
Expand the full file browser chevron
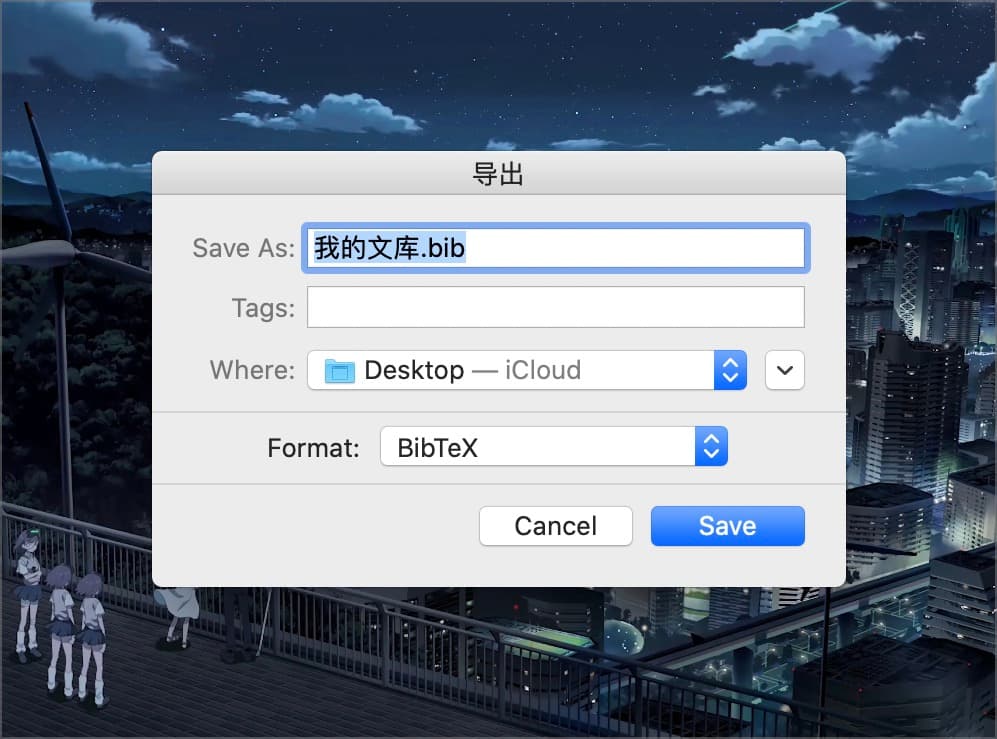(785, 370)
